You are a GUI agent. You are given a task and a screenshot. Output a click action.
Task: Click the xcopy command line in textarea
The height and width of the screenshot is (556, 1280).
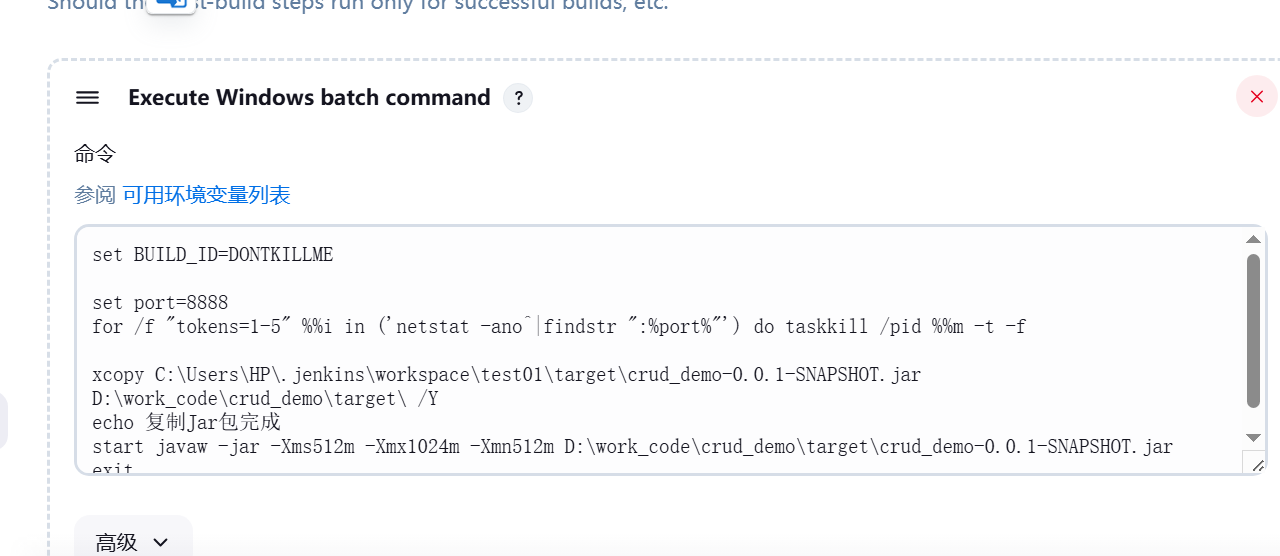[x=507, y=387]
